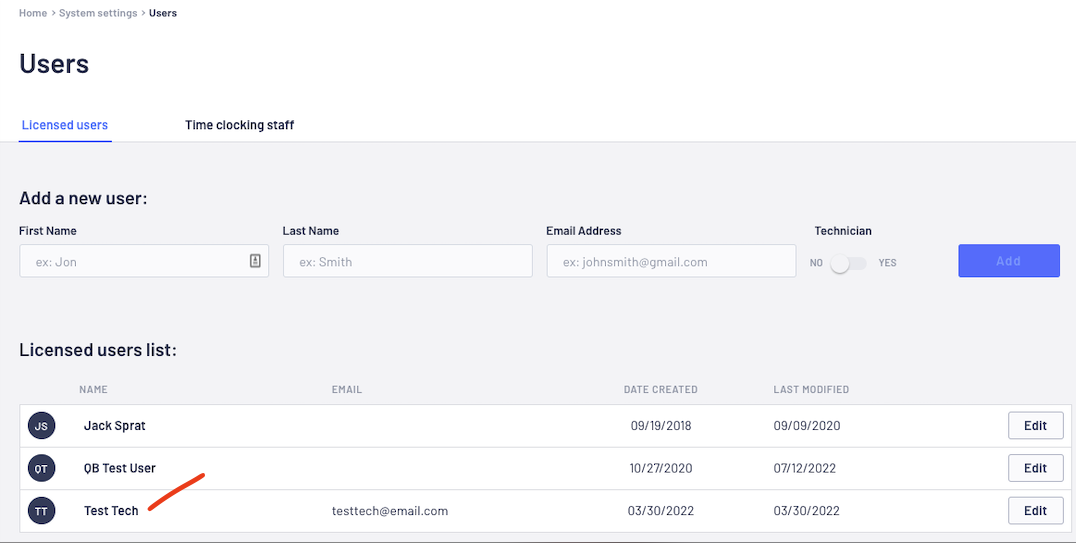
Task: Focus the Last Name input field
Action: point(408,261)
